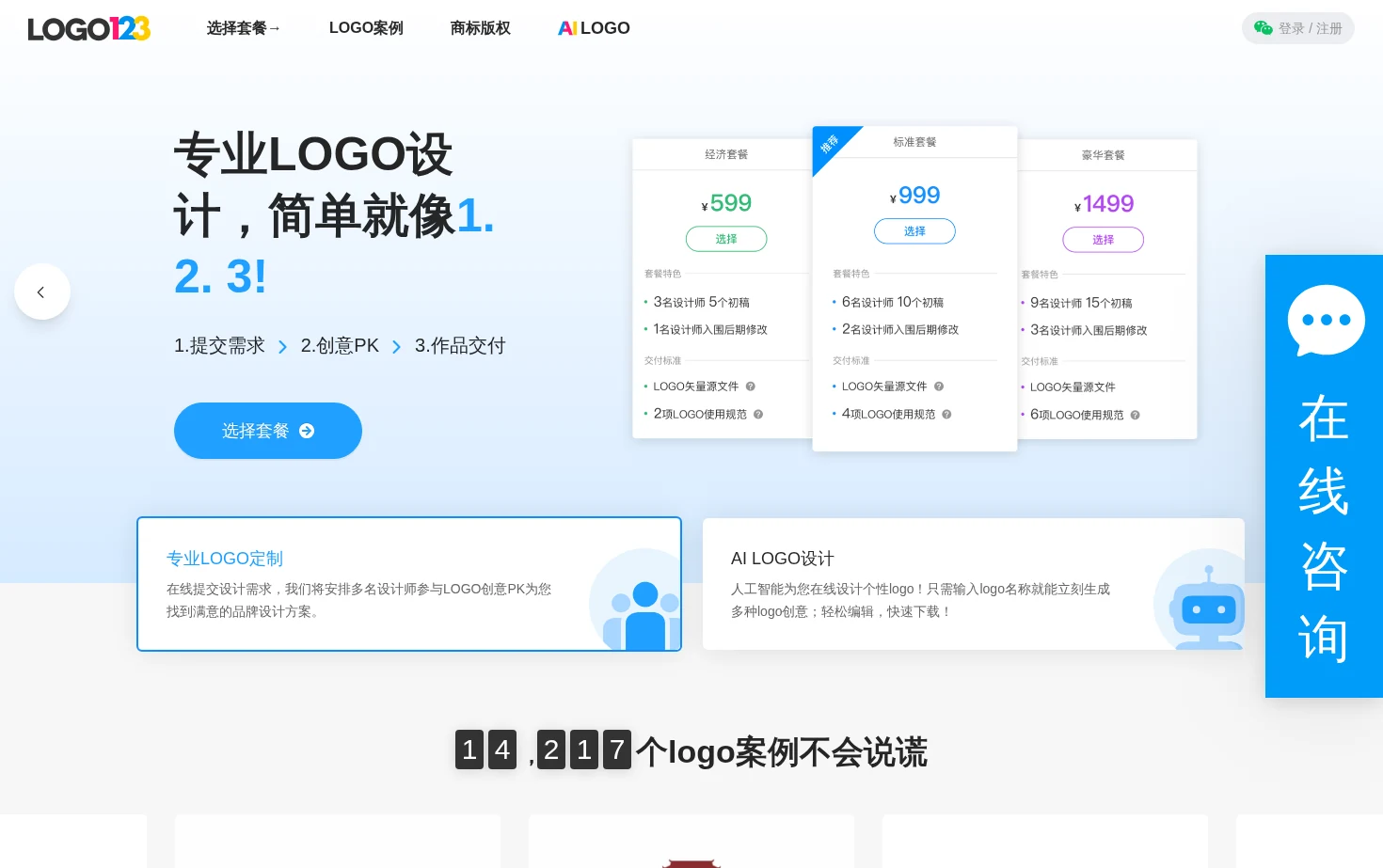Image resolution: width=1383 pixels, height=868 pixels.
Task: Click step text 1.提交需求
Action: pos(219,346)
